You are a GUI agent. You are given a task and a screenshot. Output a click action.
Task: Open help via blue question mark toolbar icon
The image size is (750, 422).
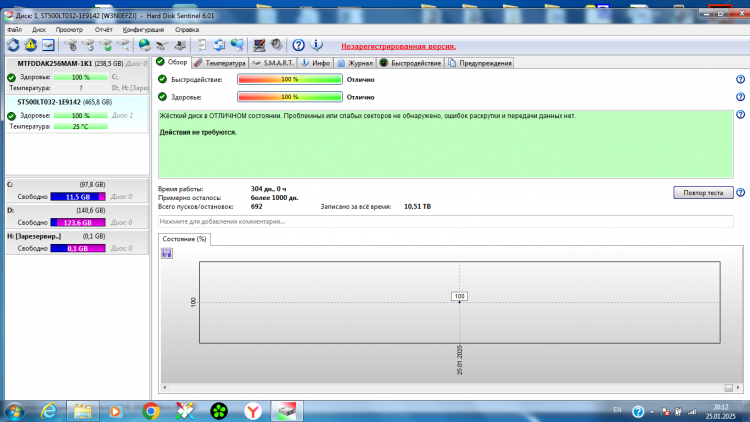click(x=298, y=45)
